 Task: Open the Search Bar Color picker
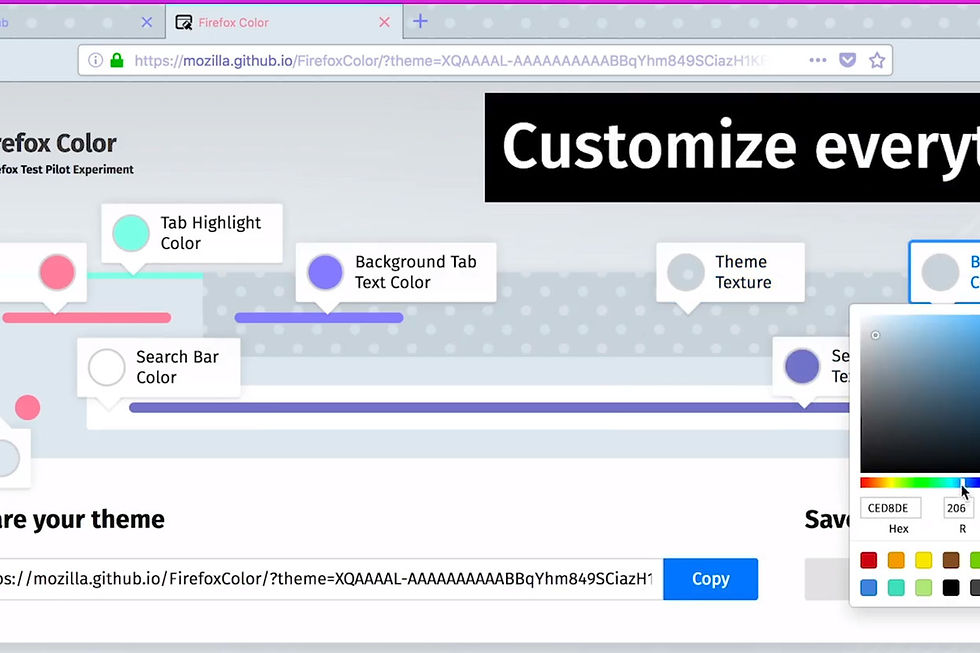coord(105,367)
